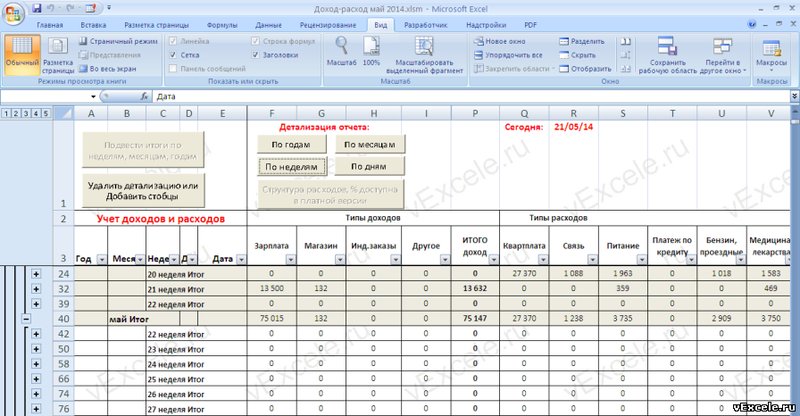Save workspace (Сохранить рабочую область)

[x=667, y=55]
